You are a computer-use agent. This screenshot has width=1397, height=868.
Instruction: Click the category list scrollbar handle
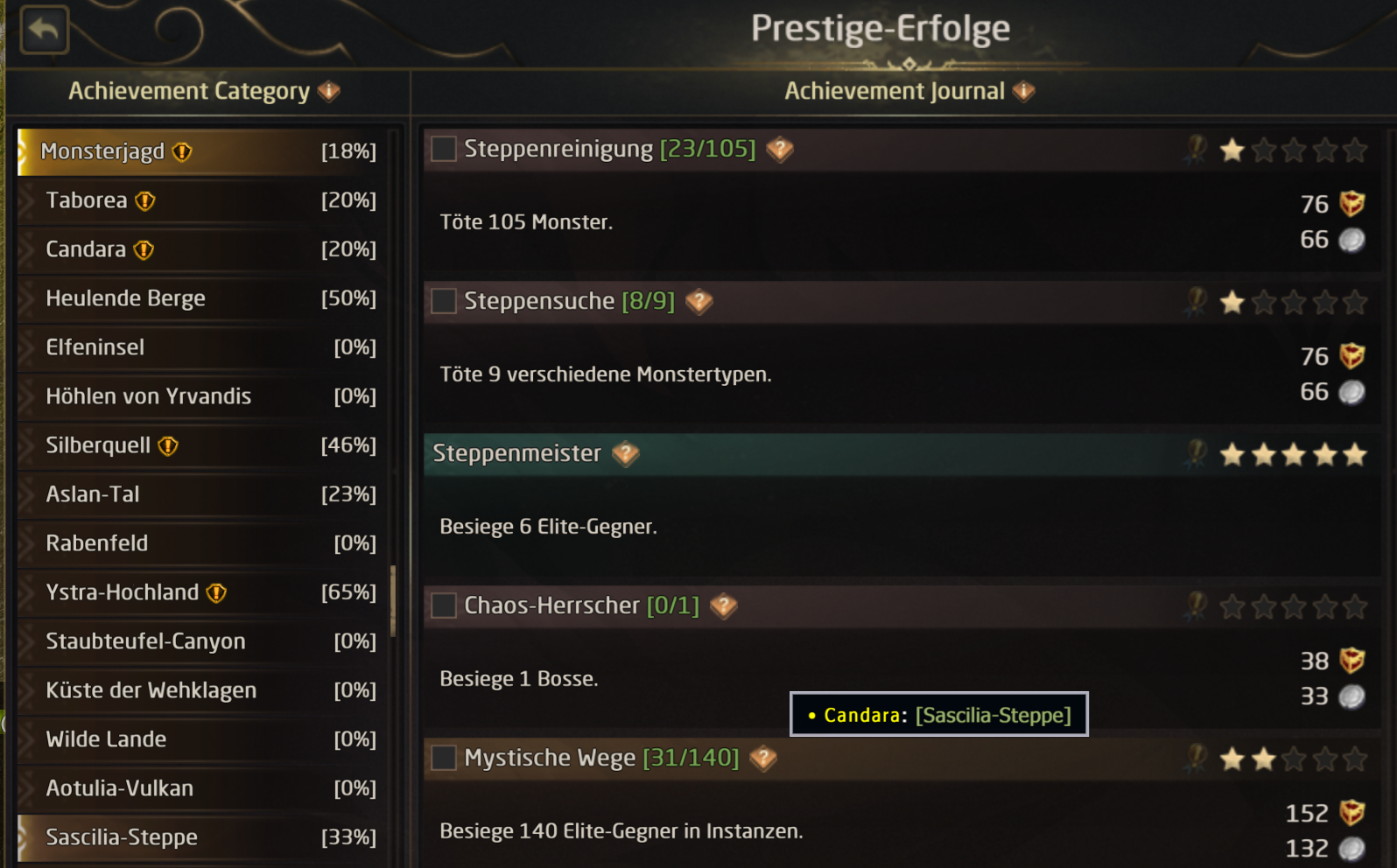click(x=393, y=601)
